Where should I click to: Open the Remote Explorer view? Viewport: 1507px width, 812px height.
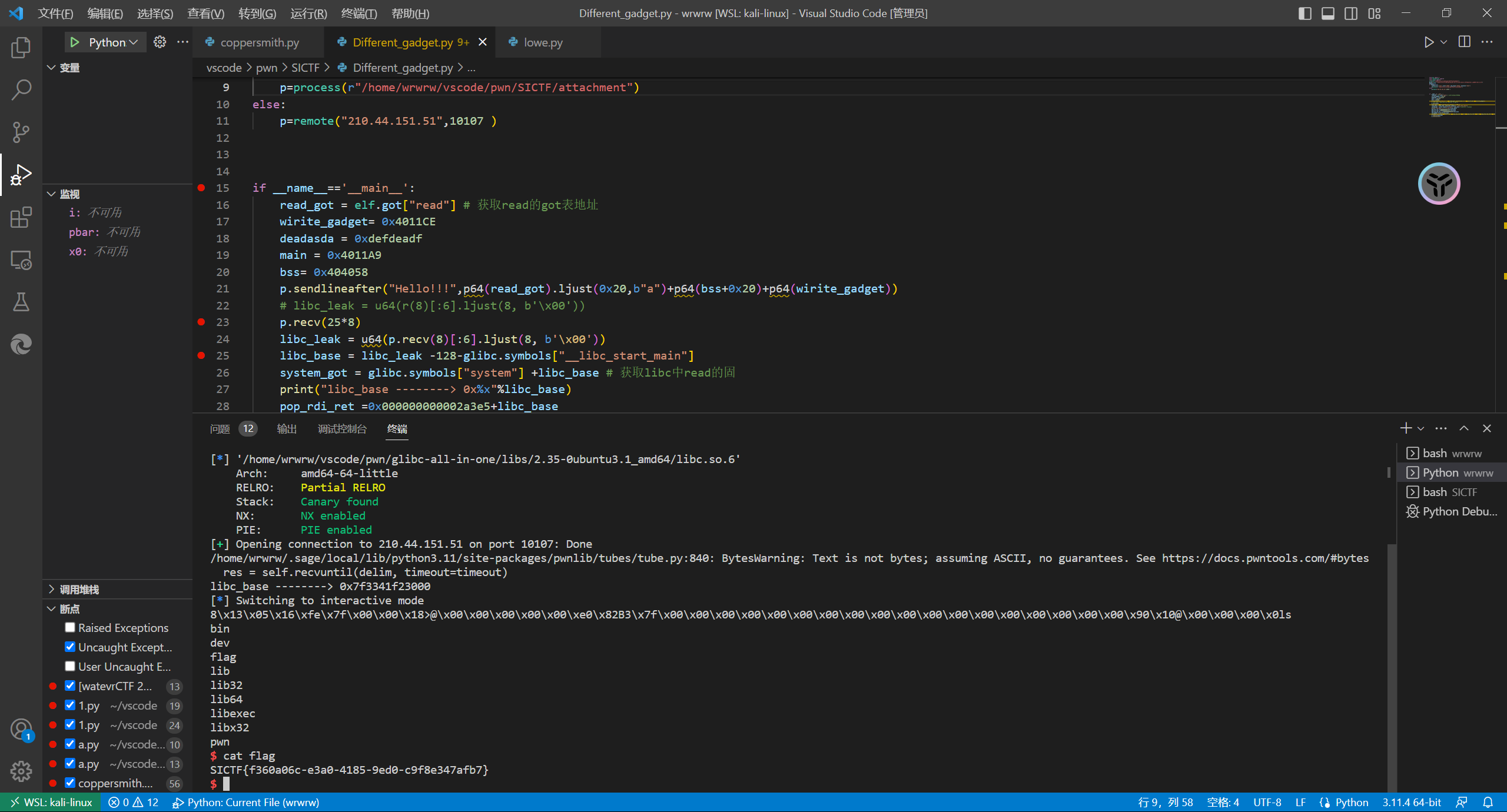[21, 259]
